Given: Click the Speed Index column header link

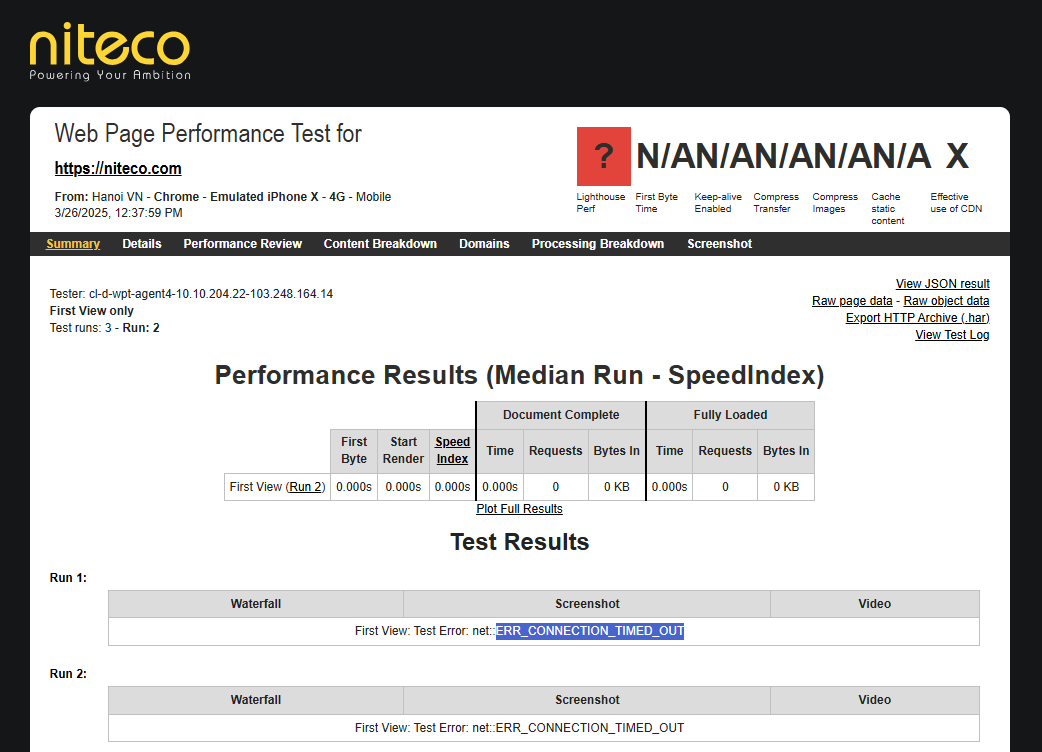Looking at the screenshot, I should (x=453, y=450).
